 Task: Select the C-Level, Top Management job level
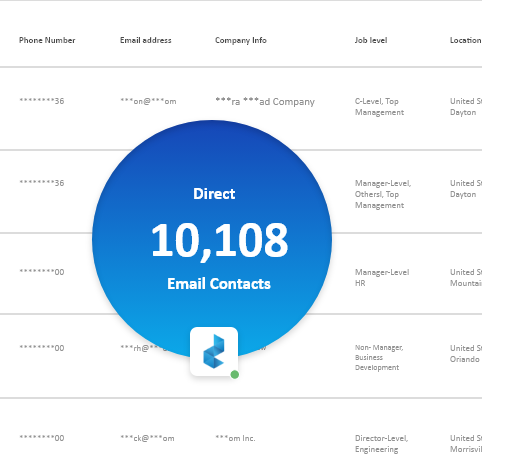point(379,107)
